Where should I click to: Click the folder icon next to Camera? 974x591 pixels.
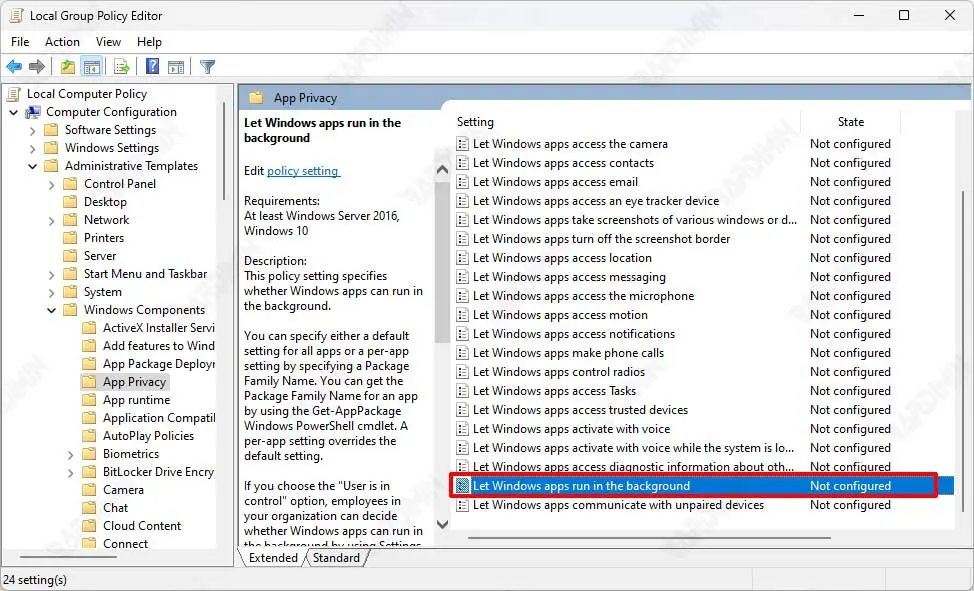click(89, 490)
